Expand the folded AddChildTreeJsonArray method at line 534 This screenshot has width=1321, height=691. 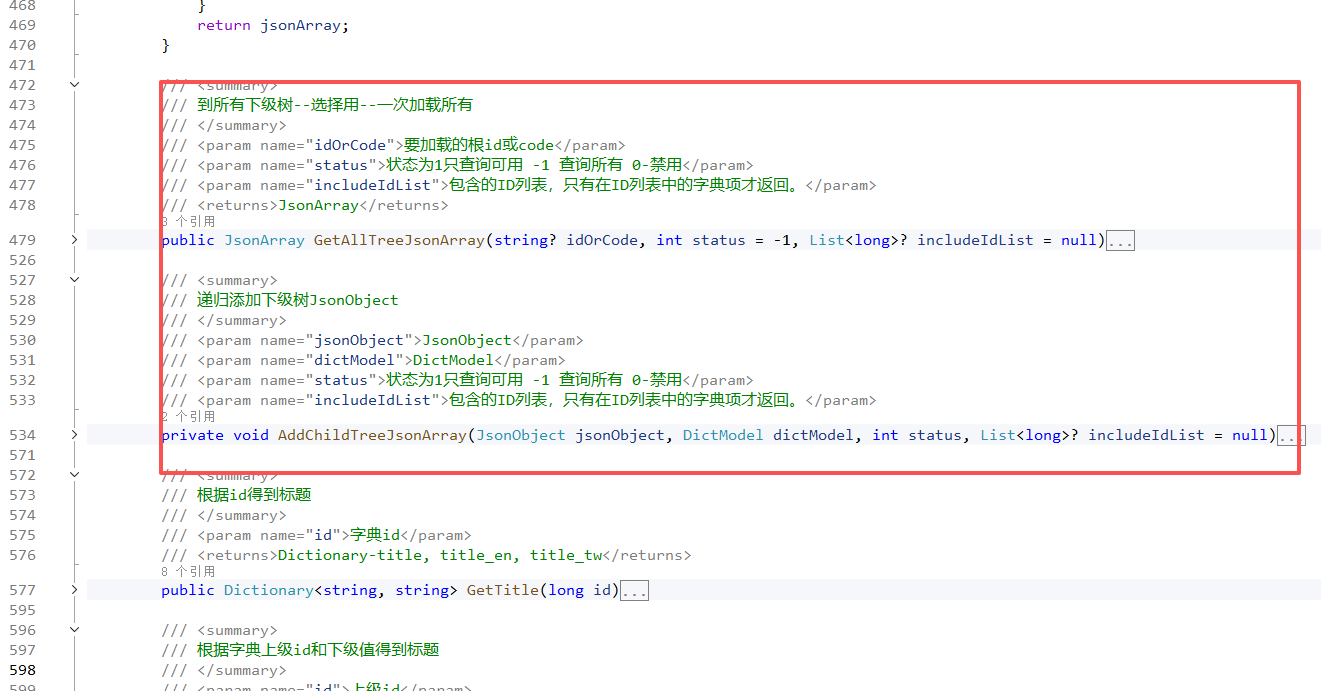(74, 435)
